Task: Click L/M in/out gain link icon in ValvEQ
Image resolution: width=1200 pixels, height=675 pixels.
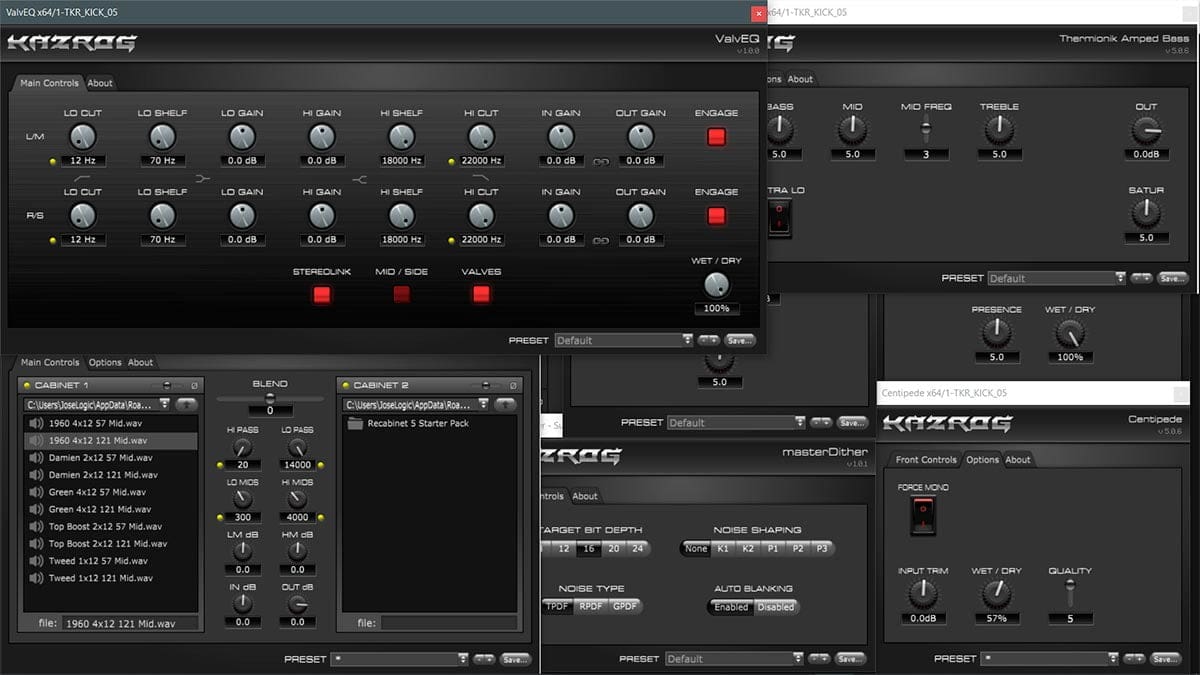Action: click(600, 161)
